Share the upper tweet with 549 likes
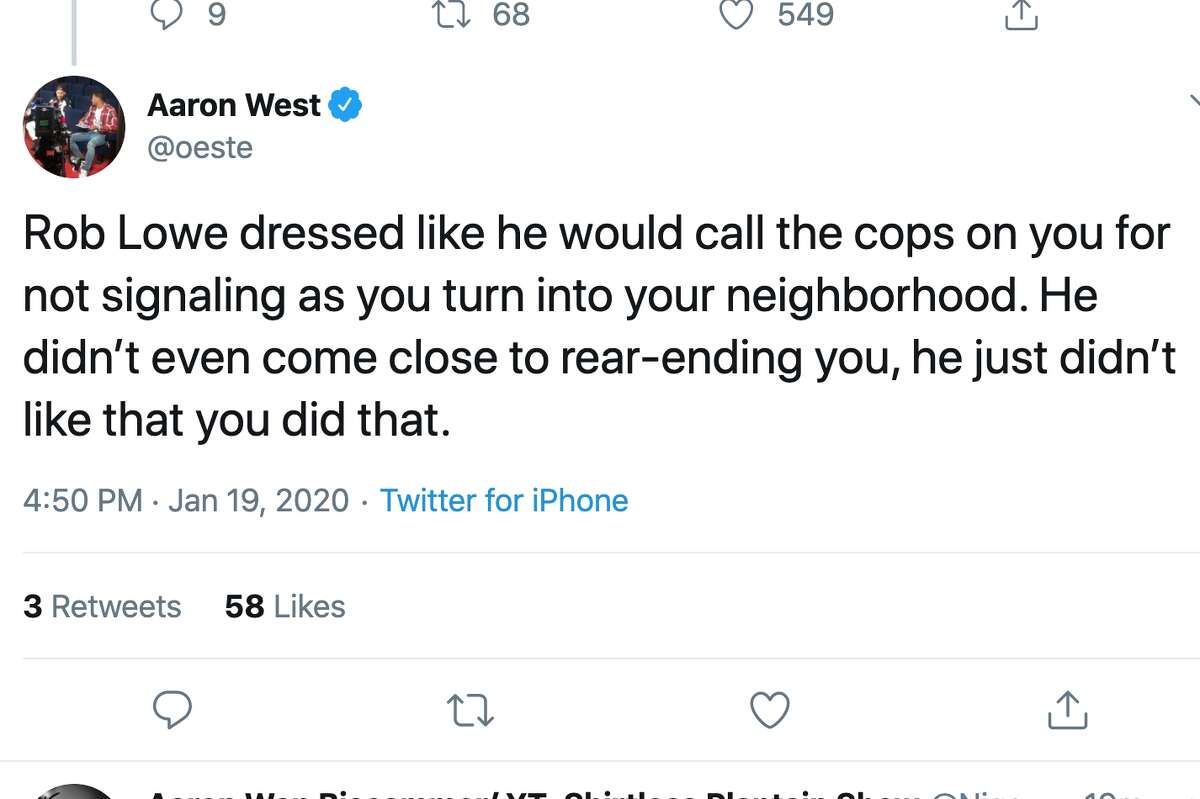1200x799 pixels. tap(1021, 15)
